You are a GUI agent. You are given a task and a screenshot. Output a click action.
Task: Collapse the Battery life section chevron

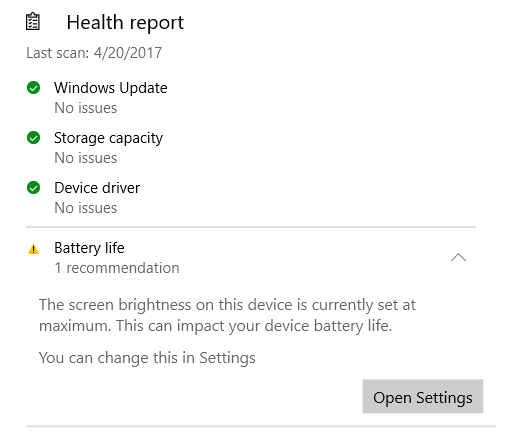click(x=458, y=257)
